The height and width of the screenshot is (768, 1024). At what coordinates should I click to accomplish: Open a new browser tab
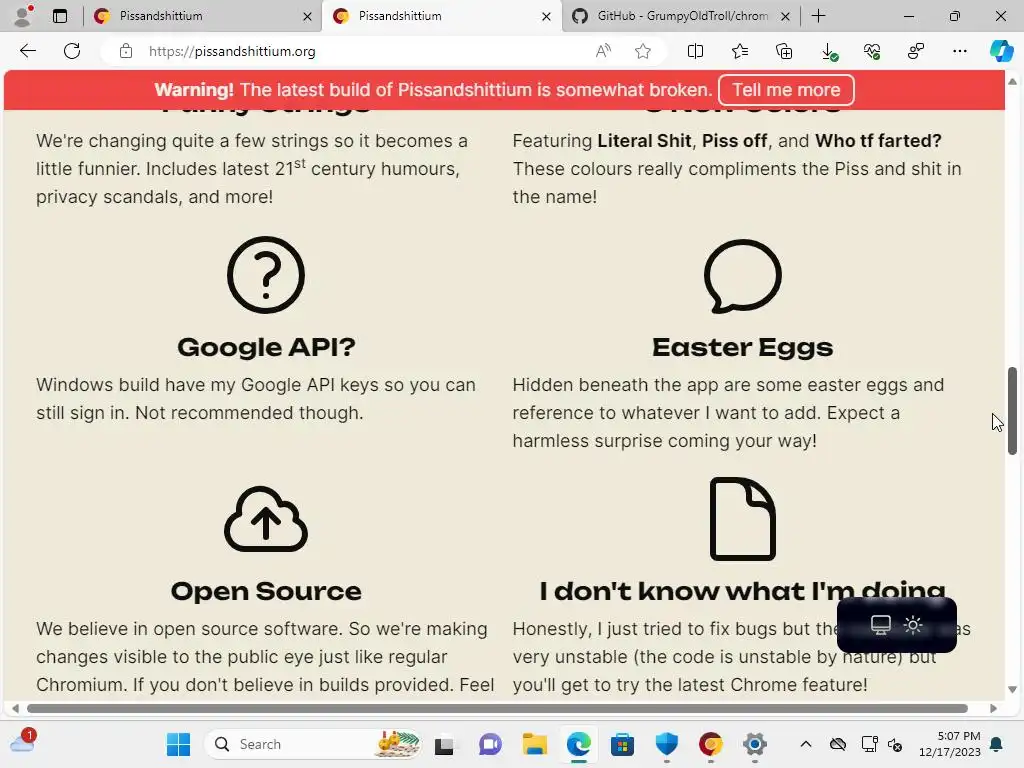(818, 16)
